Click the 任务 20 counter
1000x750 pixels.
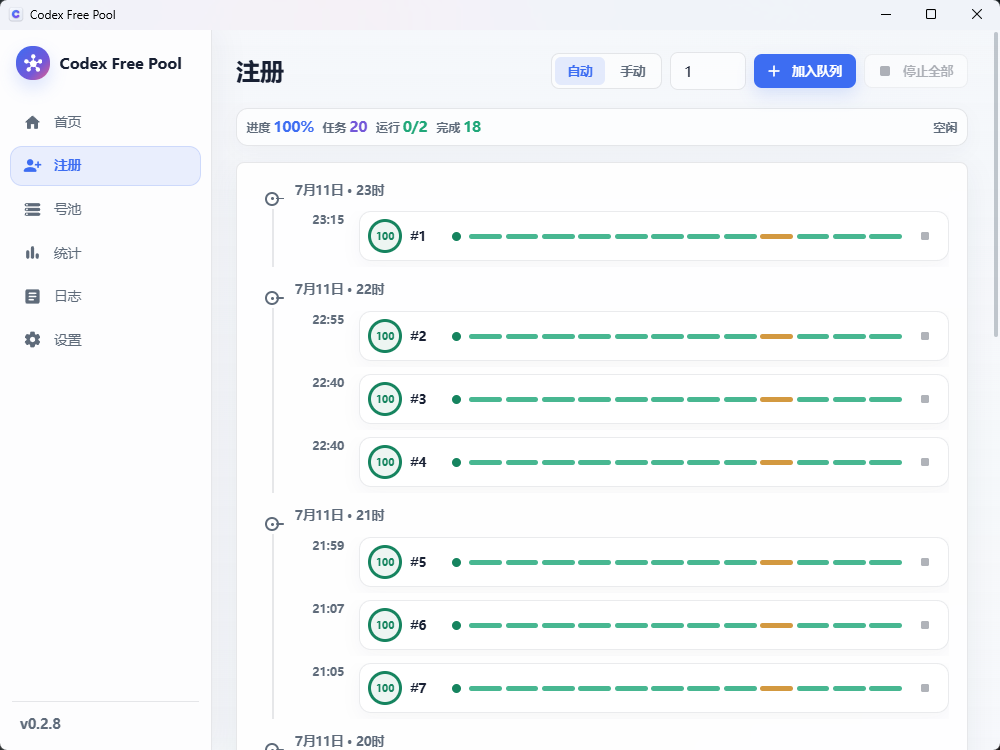click(344, 127)
